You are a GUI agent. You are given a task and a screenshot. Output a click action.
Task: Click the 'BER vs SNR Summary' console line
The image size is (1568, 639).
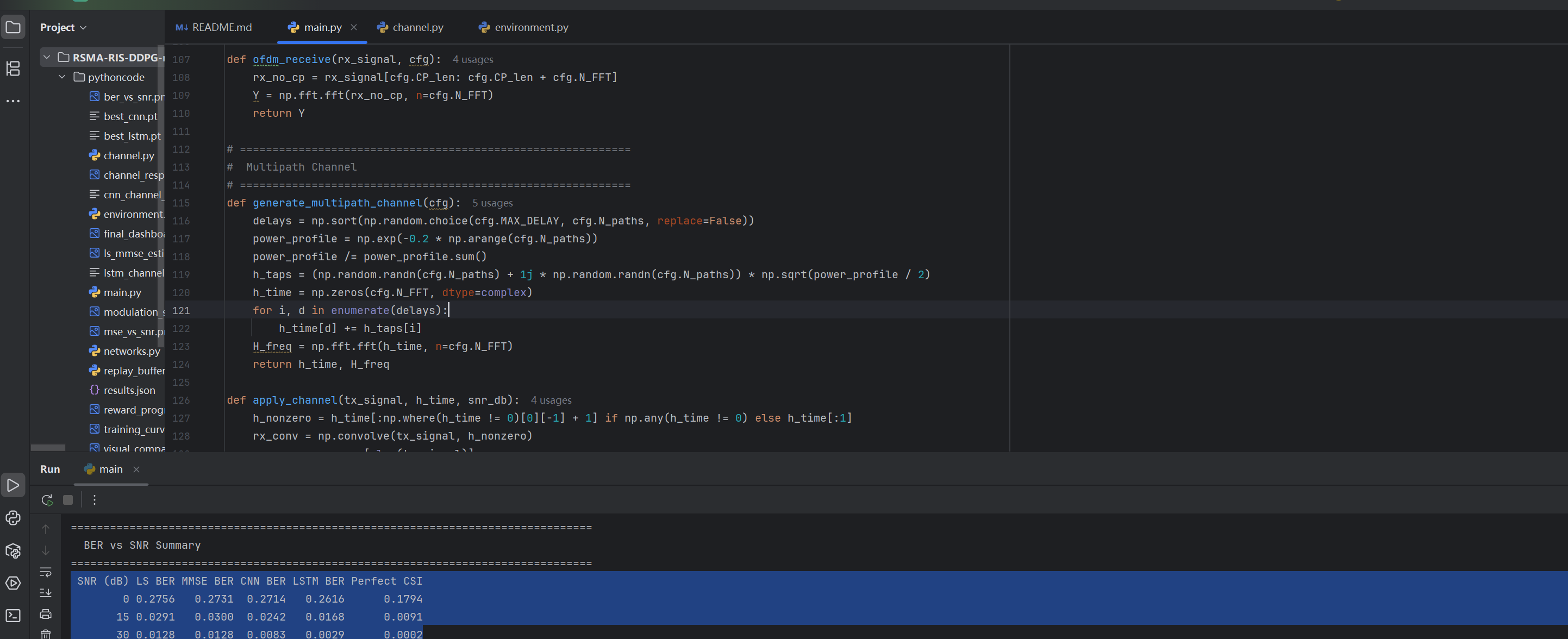[142, 546]
